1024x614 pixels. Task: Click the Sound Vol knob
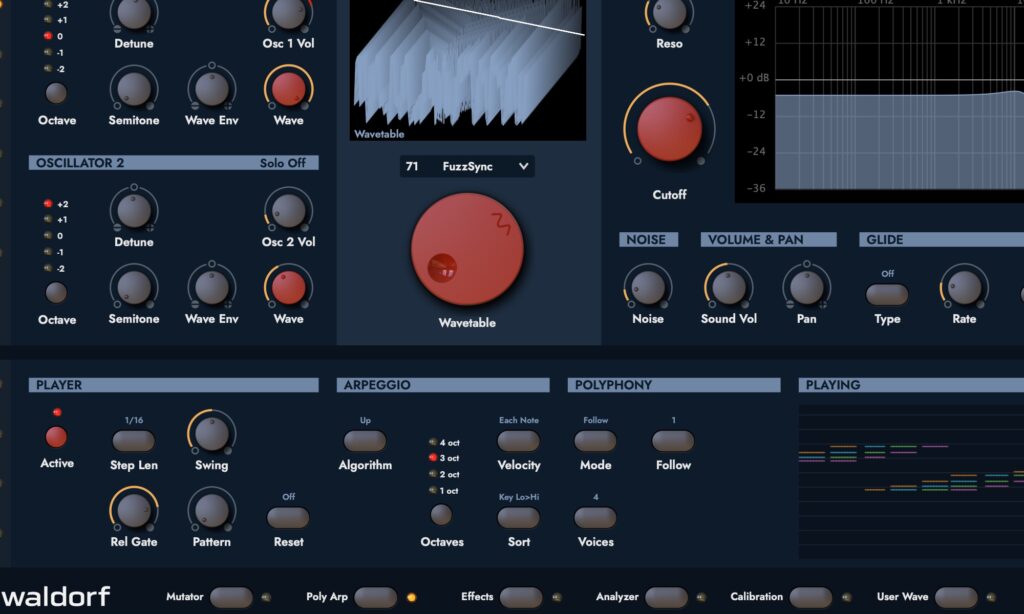click(728, 287)
